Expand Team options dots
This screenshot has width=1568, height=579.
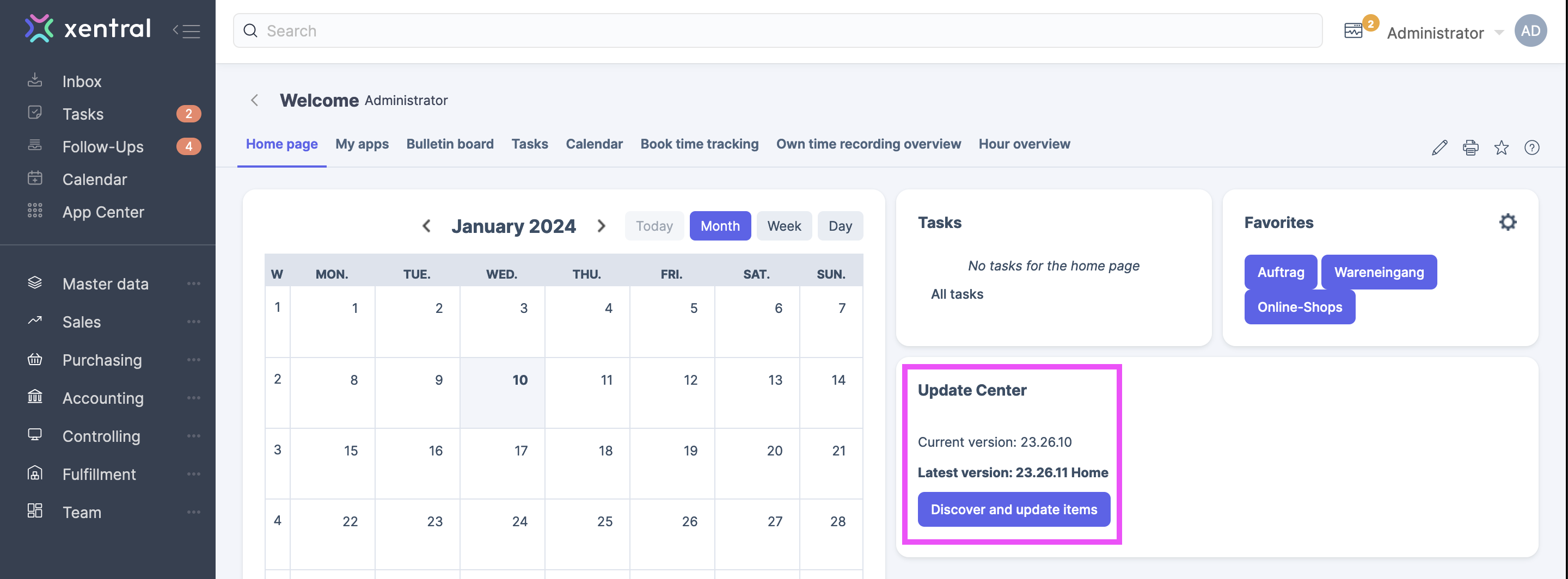[x=194, y=512]
